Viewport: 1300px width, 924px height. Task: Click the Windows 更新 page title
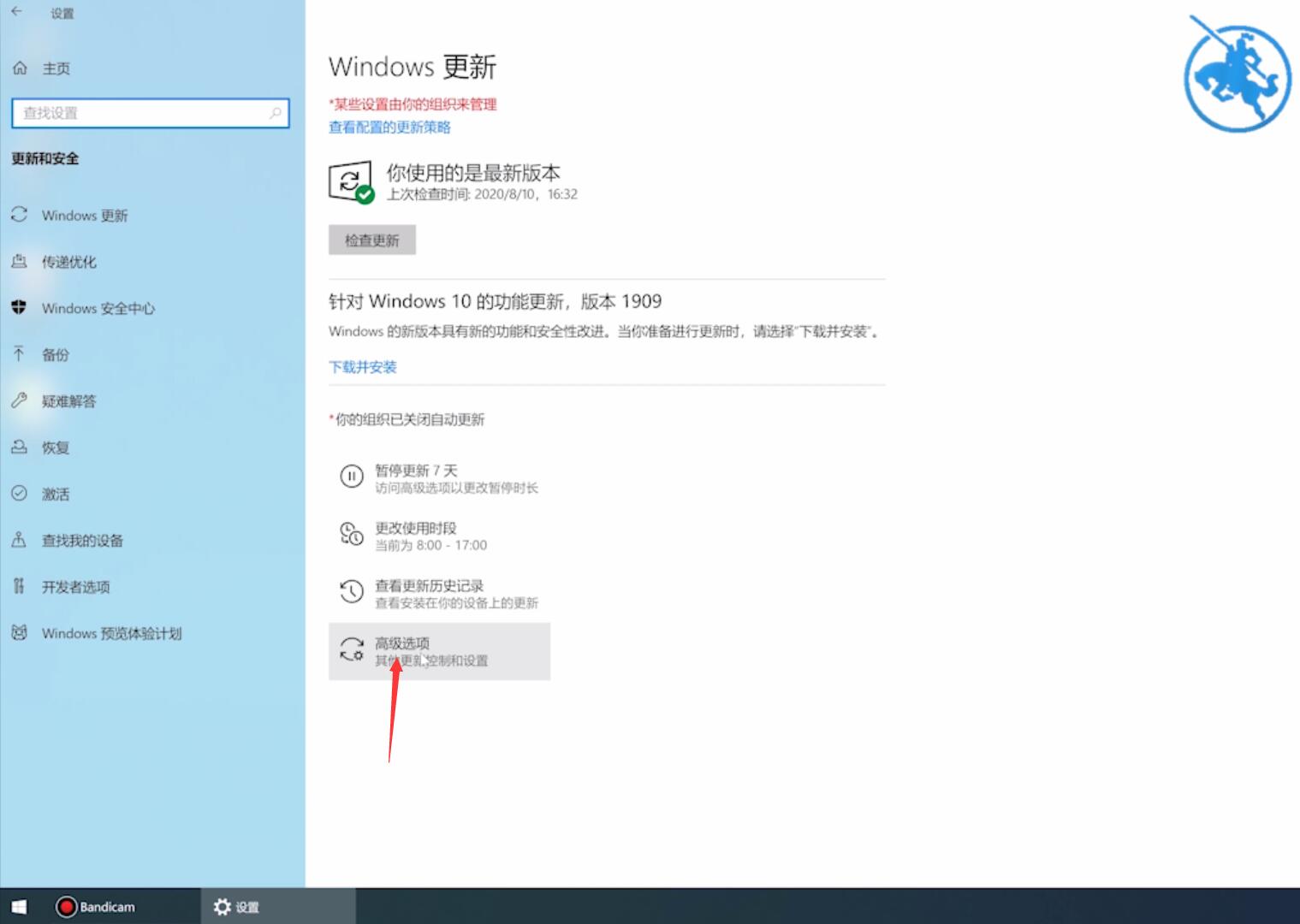413,67
